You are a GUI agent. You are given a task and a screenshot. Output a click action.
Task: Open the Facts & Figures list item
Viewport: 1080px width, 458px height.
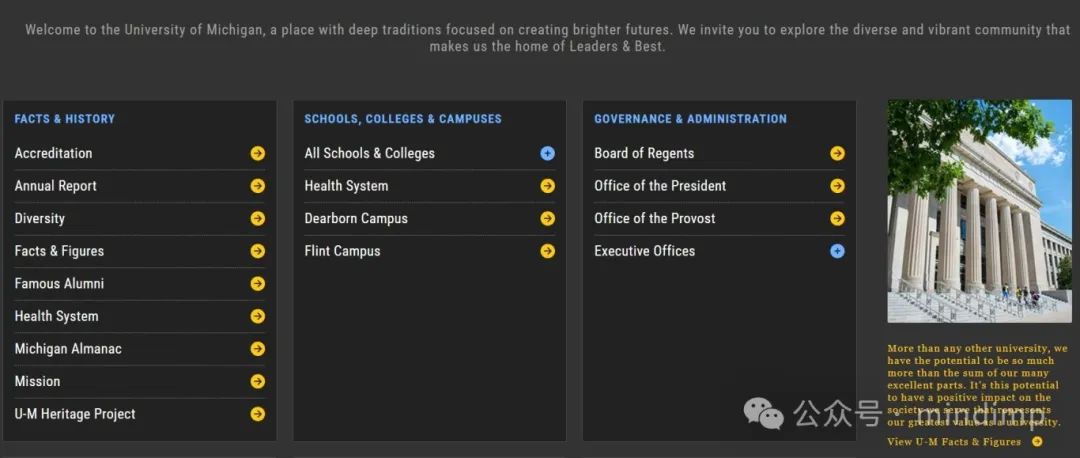pos(59,251)
